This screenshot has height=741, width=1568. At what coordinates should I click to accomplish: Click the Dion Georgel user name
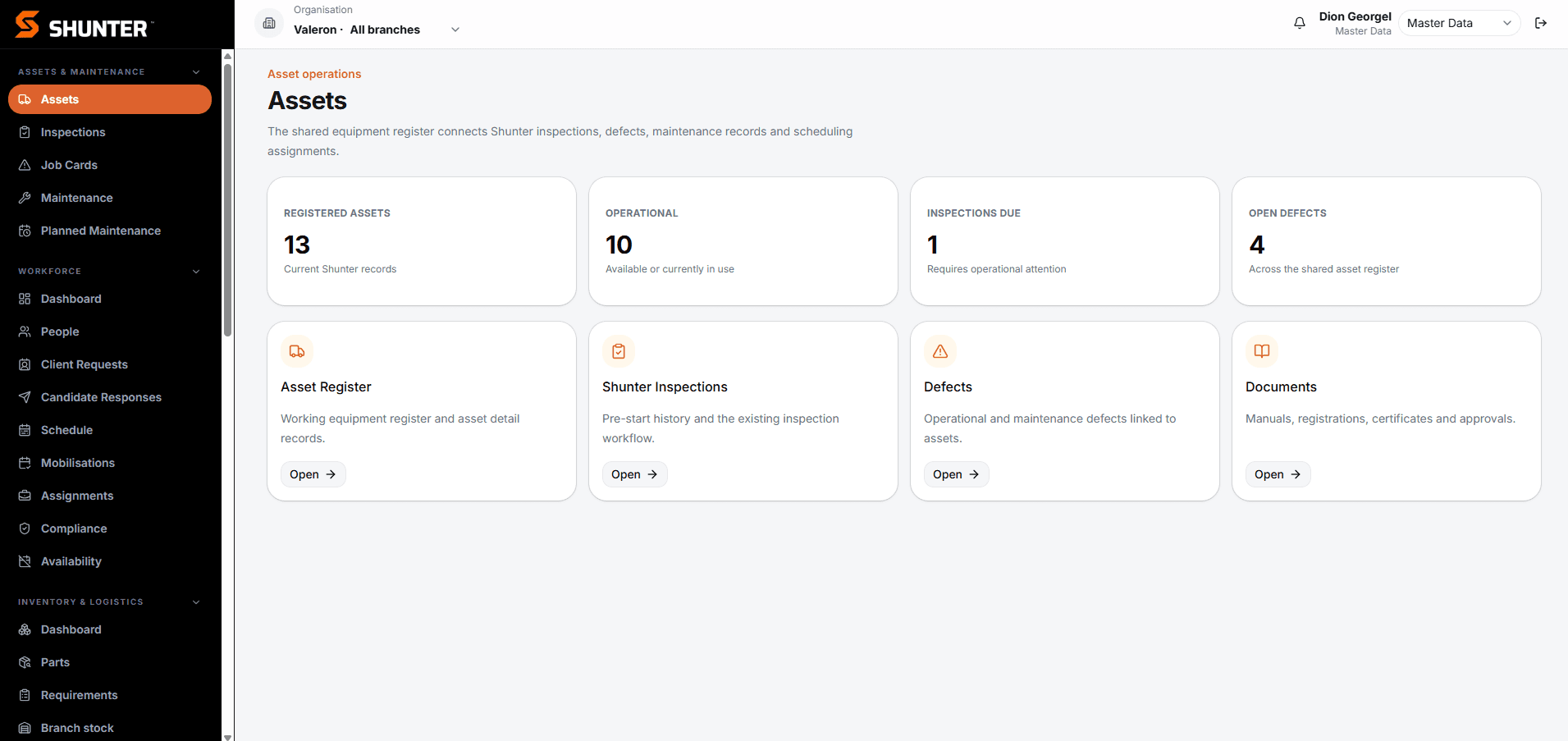point(1355,16)
